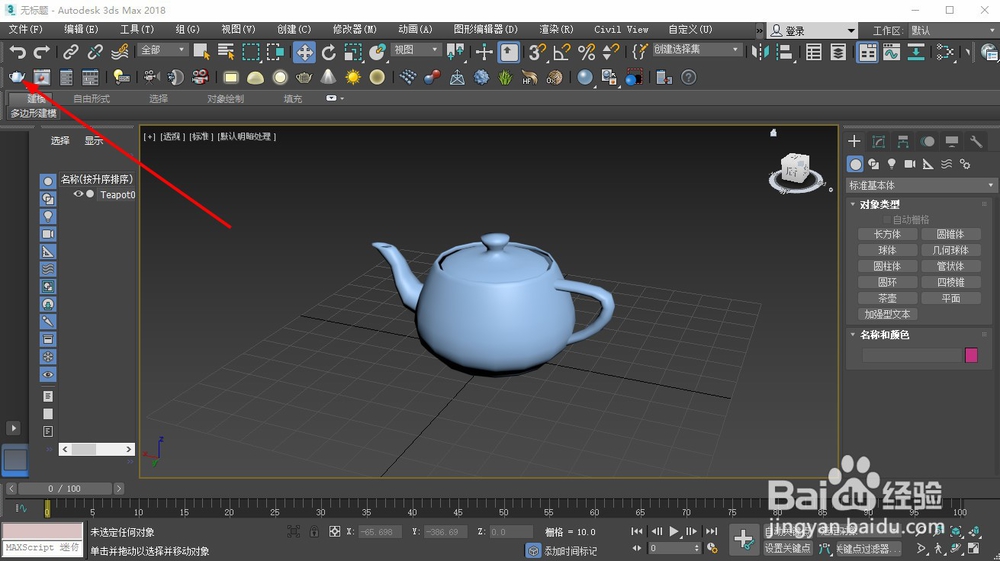Open the 创建(C) menu
This screenshot has width=1000, height=561.
click(294, 29)
